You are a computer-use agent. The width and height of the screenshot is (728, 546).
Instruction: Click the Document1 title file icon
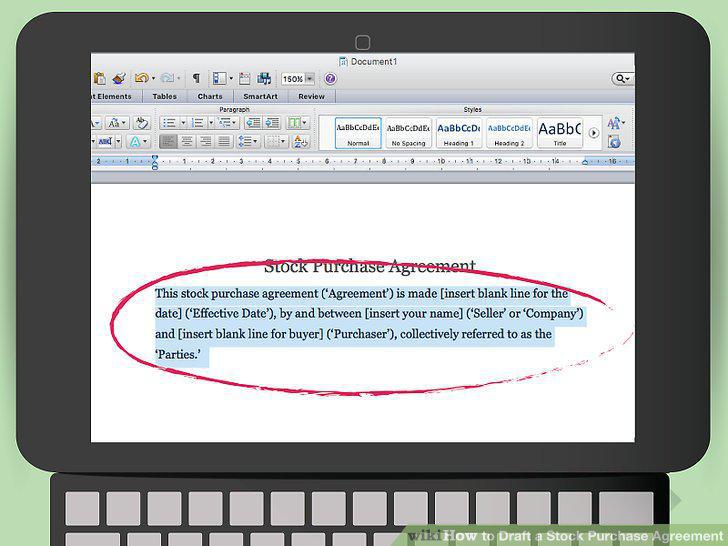coord(343,62)
